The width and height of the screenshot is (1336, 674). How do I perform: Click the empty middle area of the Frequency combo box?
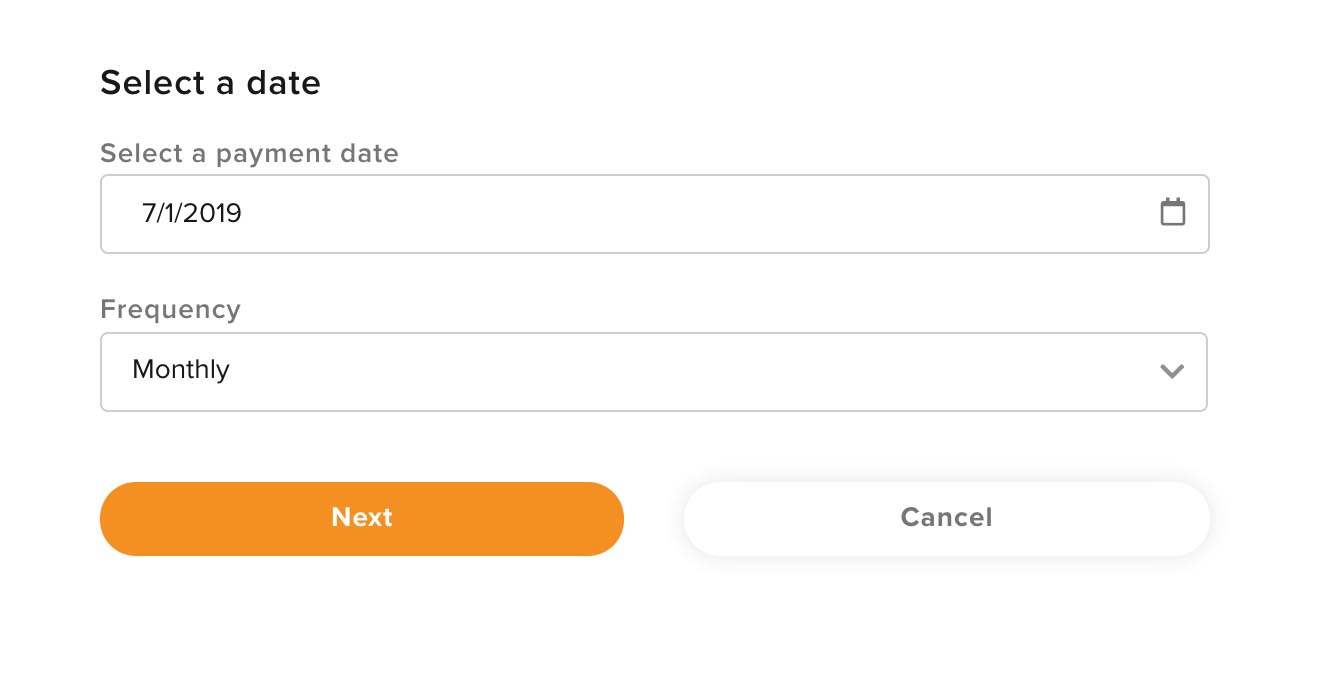[x=690, y=372]
